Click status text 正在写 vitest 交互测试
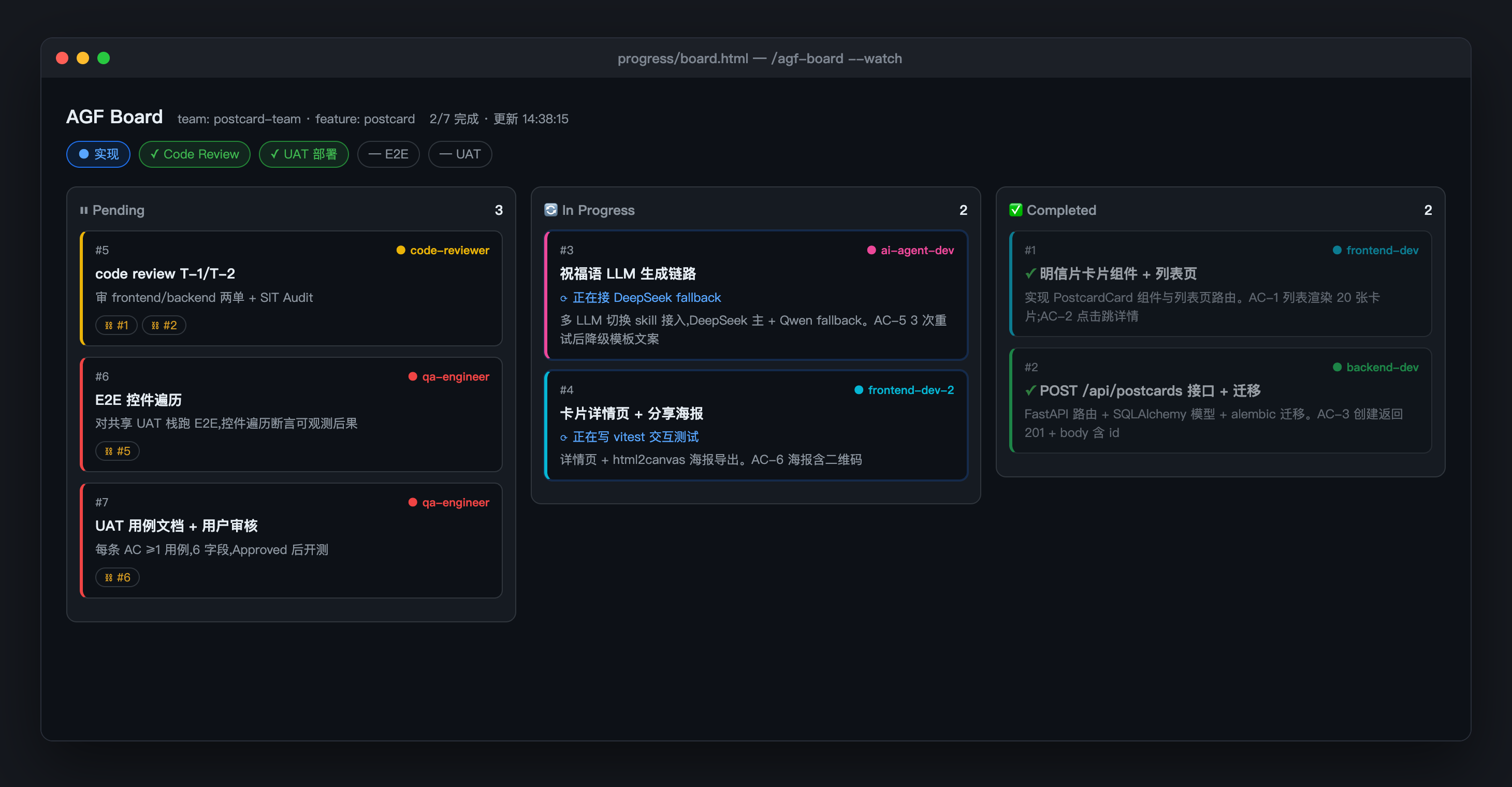 tap(636, 436)
